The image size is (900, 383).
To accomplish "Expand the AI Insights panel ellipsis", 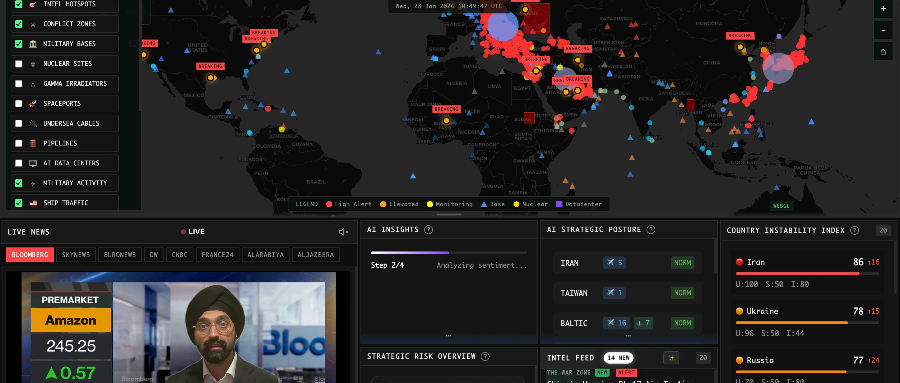I will point(448,336).
